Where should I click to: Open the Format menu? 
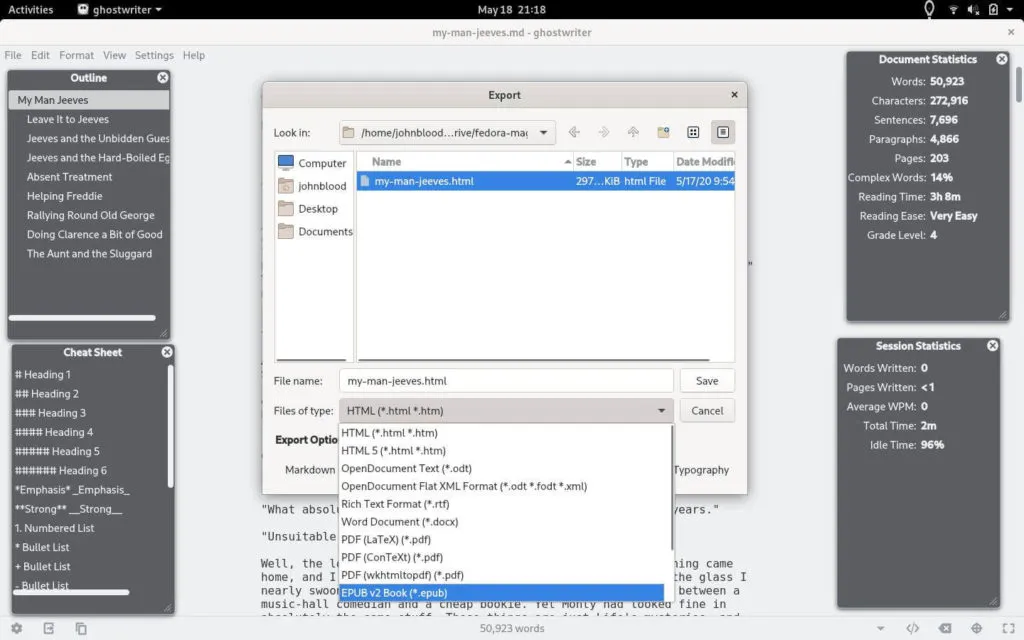click(x=76, y=55)
